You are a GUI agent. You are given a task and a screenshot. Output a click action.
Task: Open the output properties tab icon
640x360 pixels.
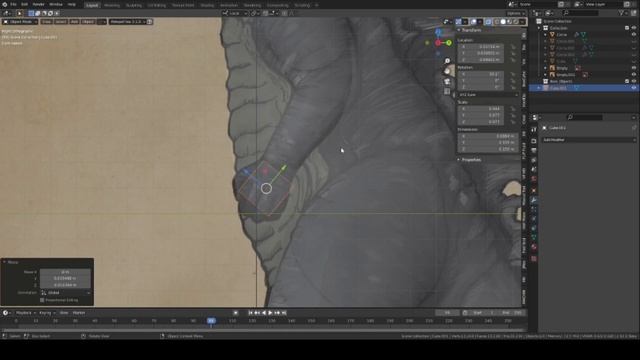[x=534, y=151]
